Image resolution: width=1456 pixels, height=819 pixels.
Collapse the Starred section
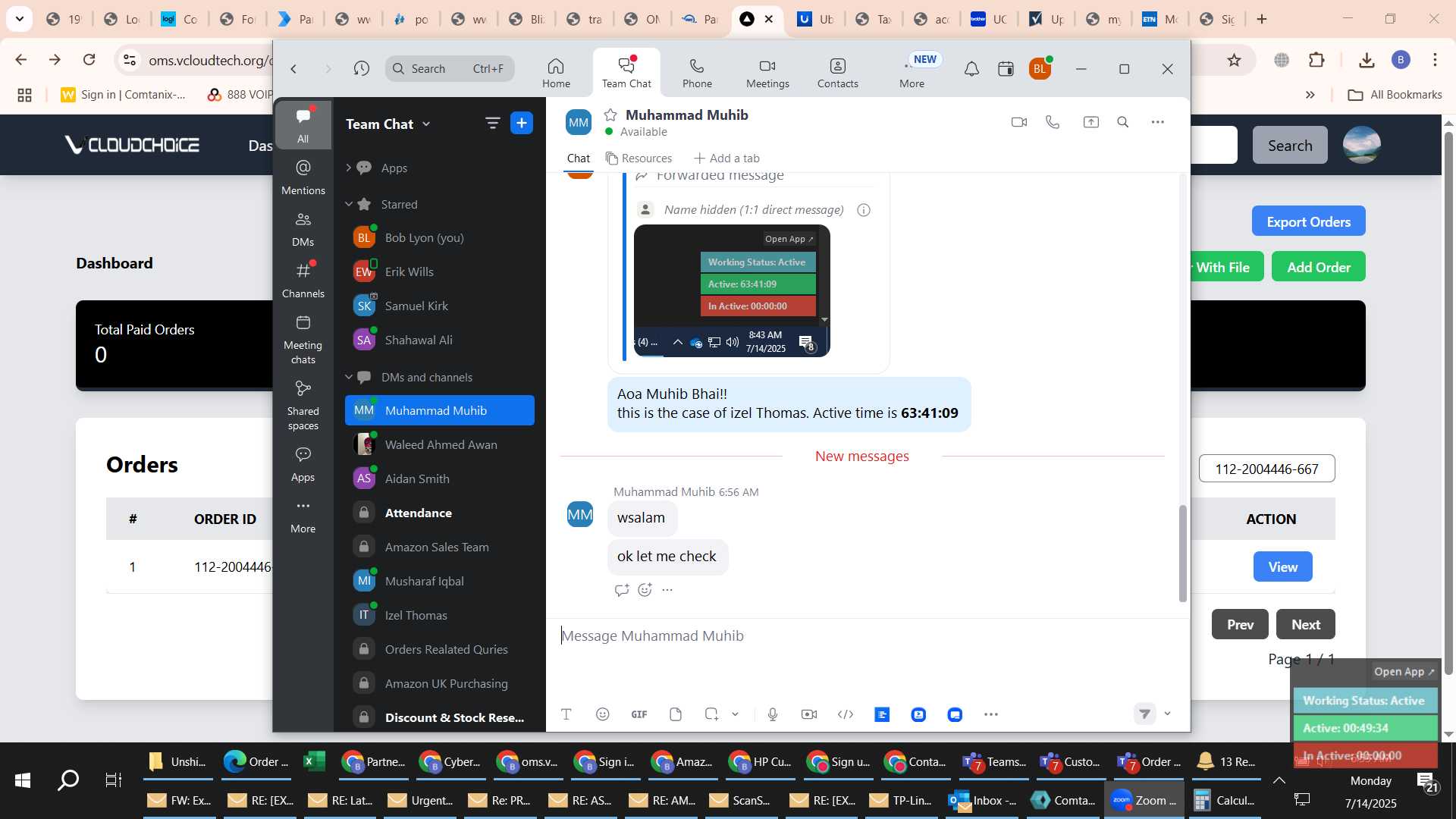click(349, 204)
